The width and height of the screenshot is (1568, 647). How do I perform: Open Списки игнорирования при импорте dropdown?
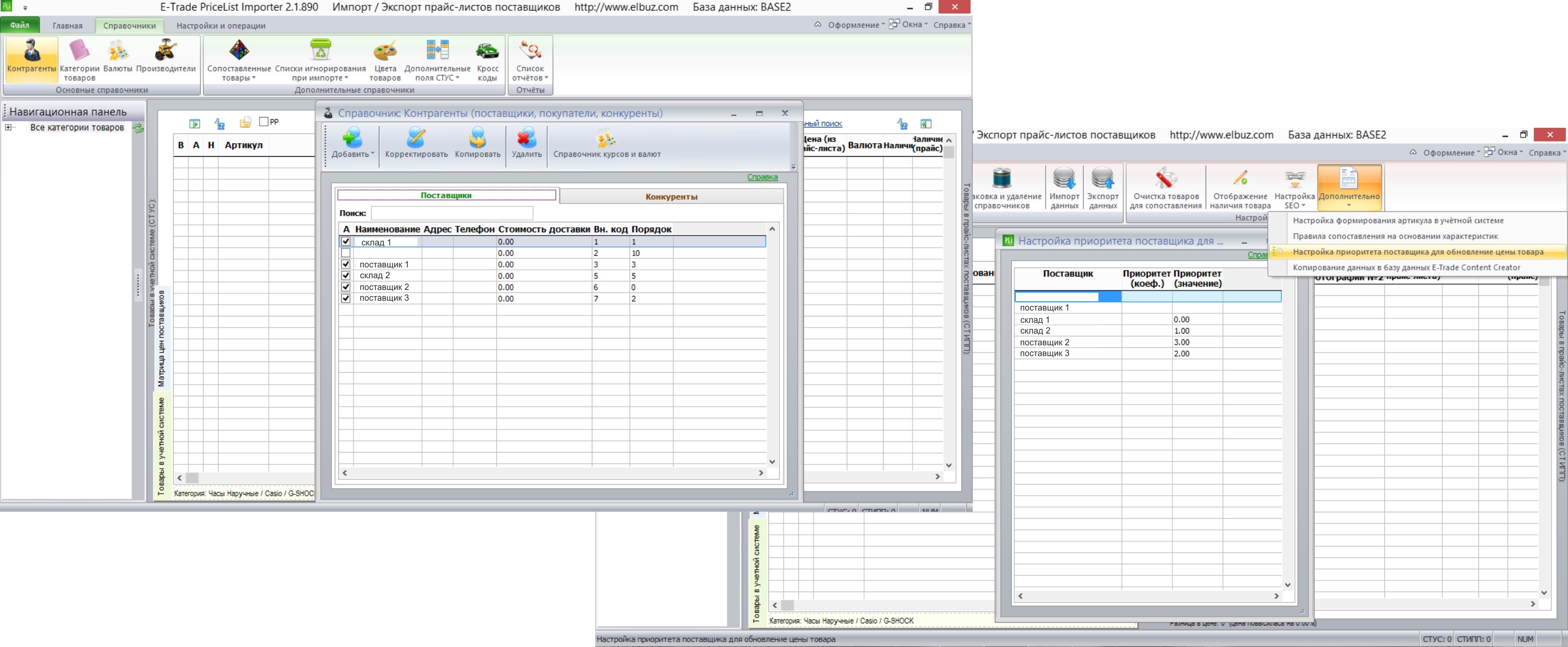(320, 59)
